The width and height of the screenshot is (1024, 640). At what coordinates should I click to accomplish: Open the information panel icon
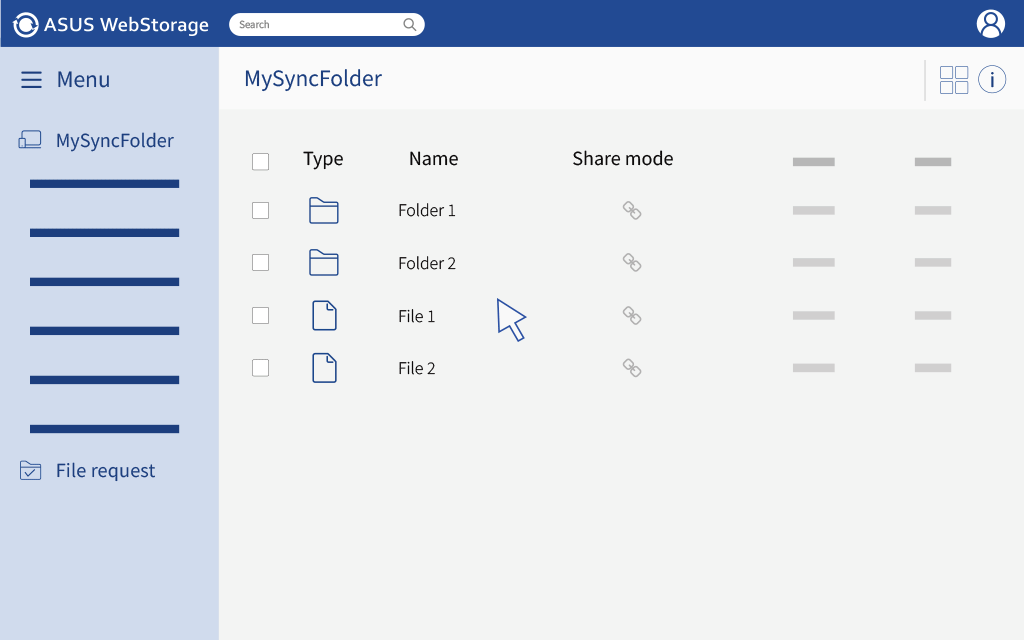991,80
